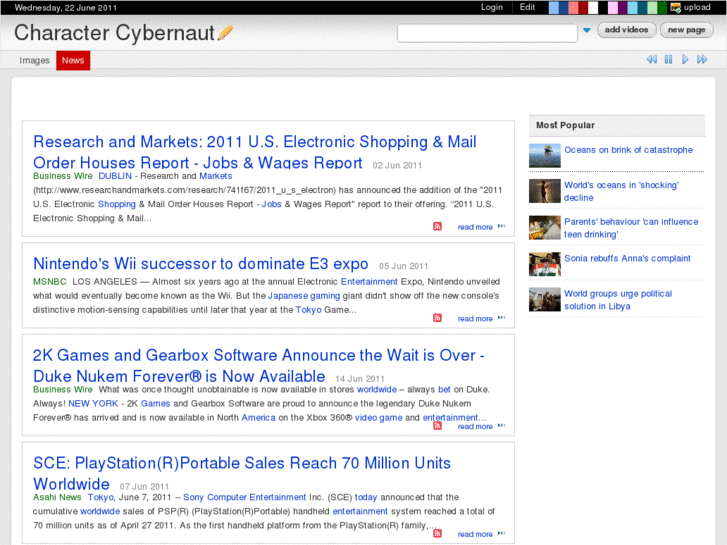Click read more arrows on PlayStation Portable article
The height and width of the screenshot is (545, 727).
click(x=501, y=533)
